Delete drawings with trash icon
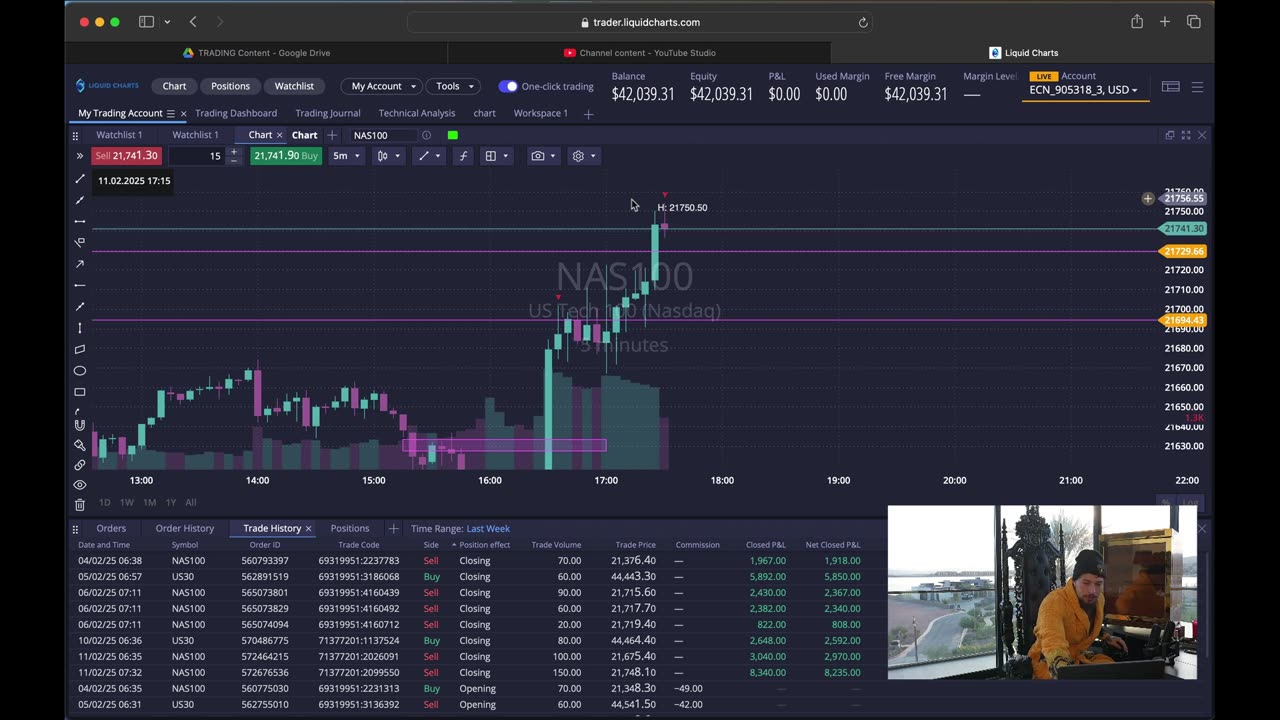Screen dimensions: 1280x720 [80, 504]
